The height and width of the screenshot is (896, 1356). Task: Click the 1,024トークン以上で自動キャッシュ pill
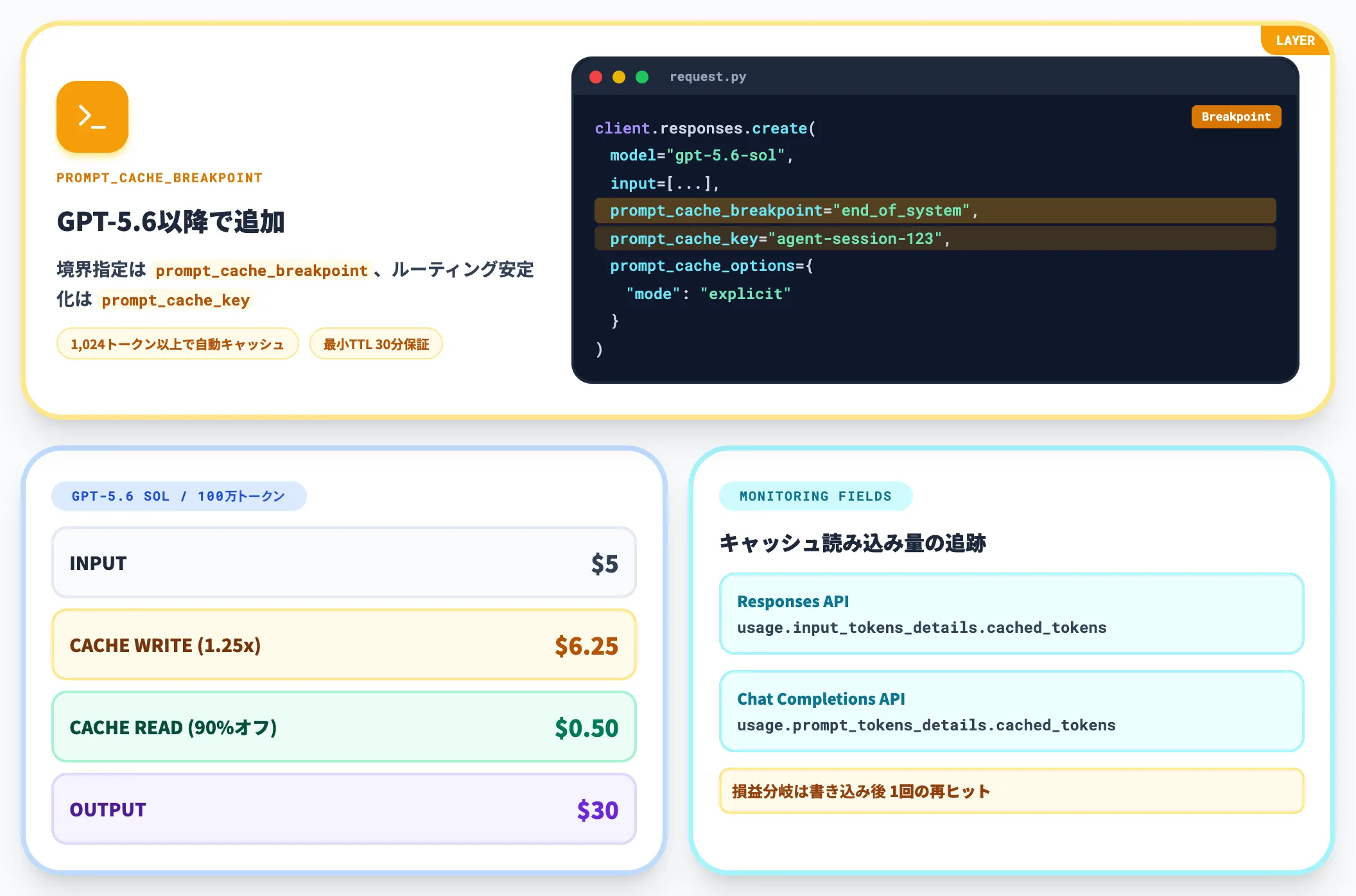click(177, 344)
